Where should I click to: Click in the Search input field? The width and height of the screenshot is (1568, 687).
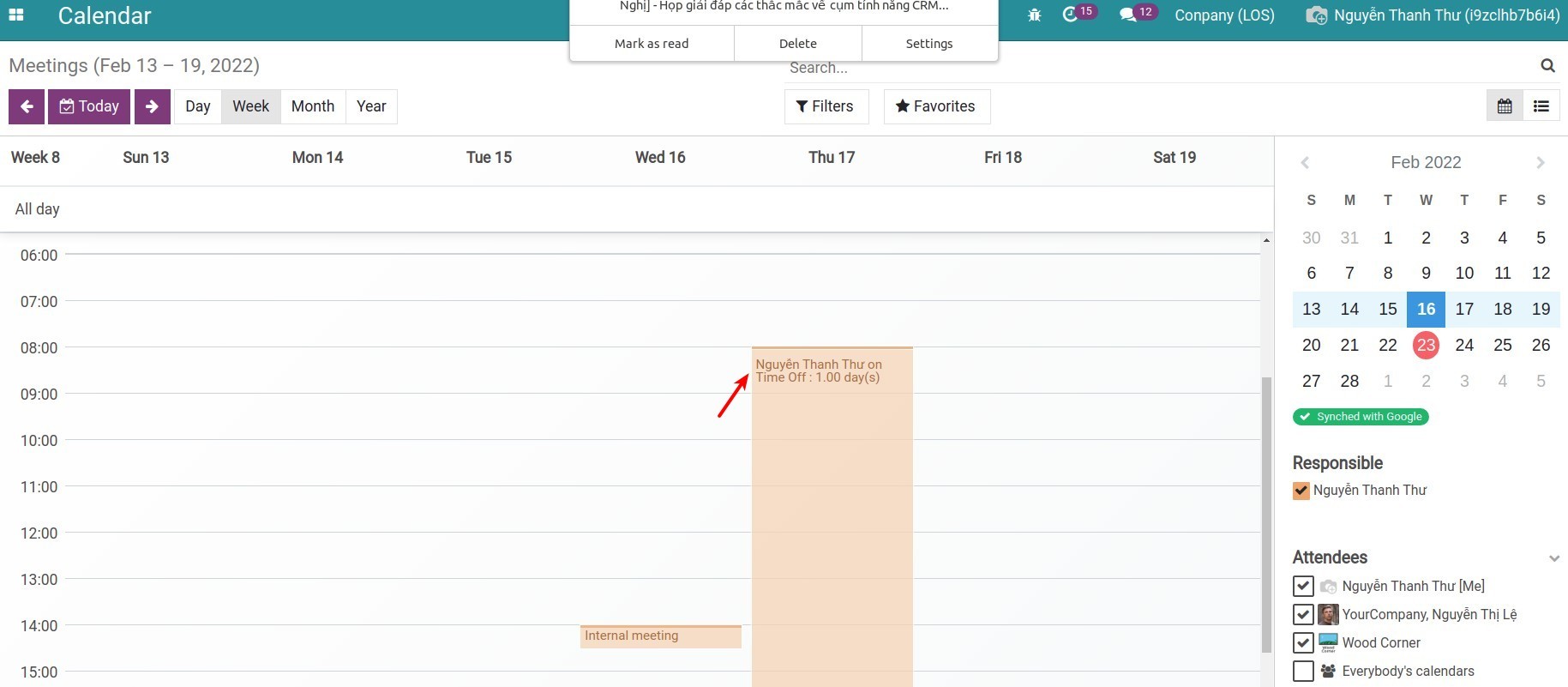(x=1157, y=68)
